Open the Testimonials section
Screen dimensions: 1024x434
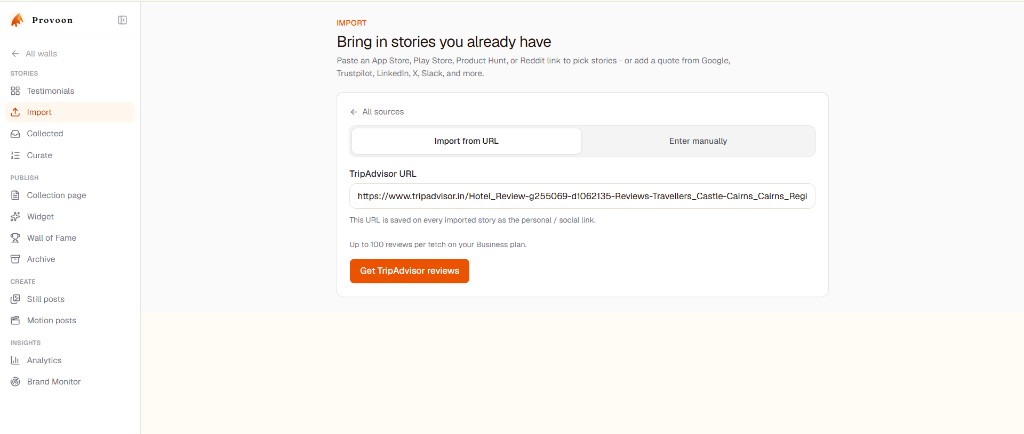click(x=70, y=91)
